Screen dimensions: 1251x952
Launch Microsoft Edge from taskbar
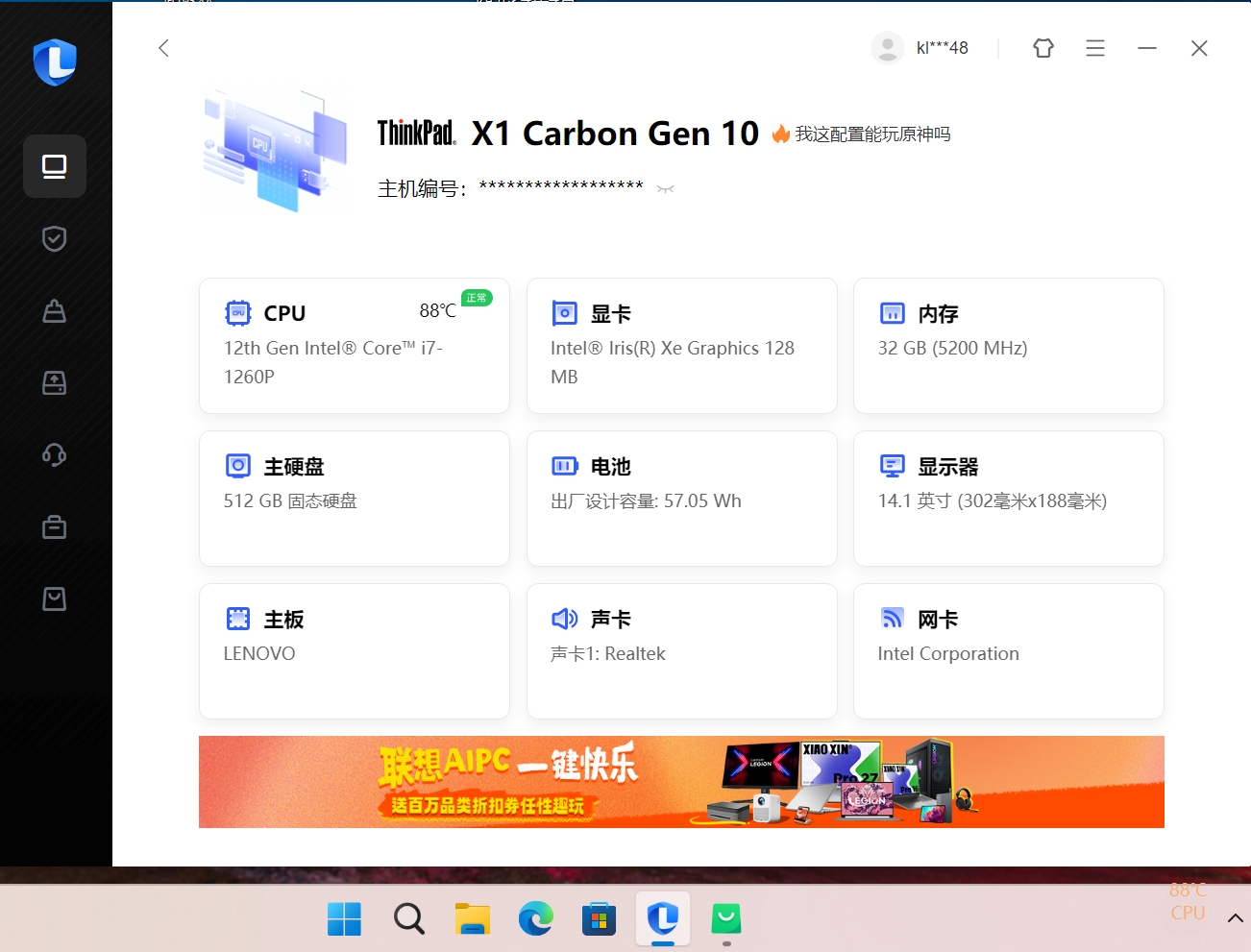click(535, 919)
